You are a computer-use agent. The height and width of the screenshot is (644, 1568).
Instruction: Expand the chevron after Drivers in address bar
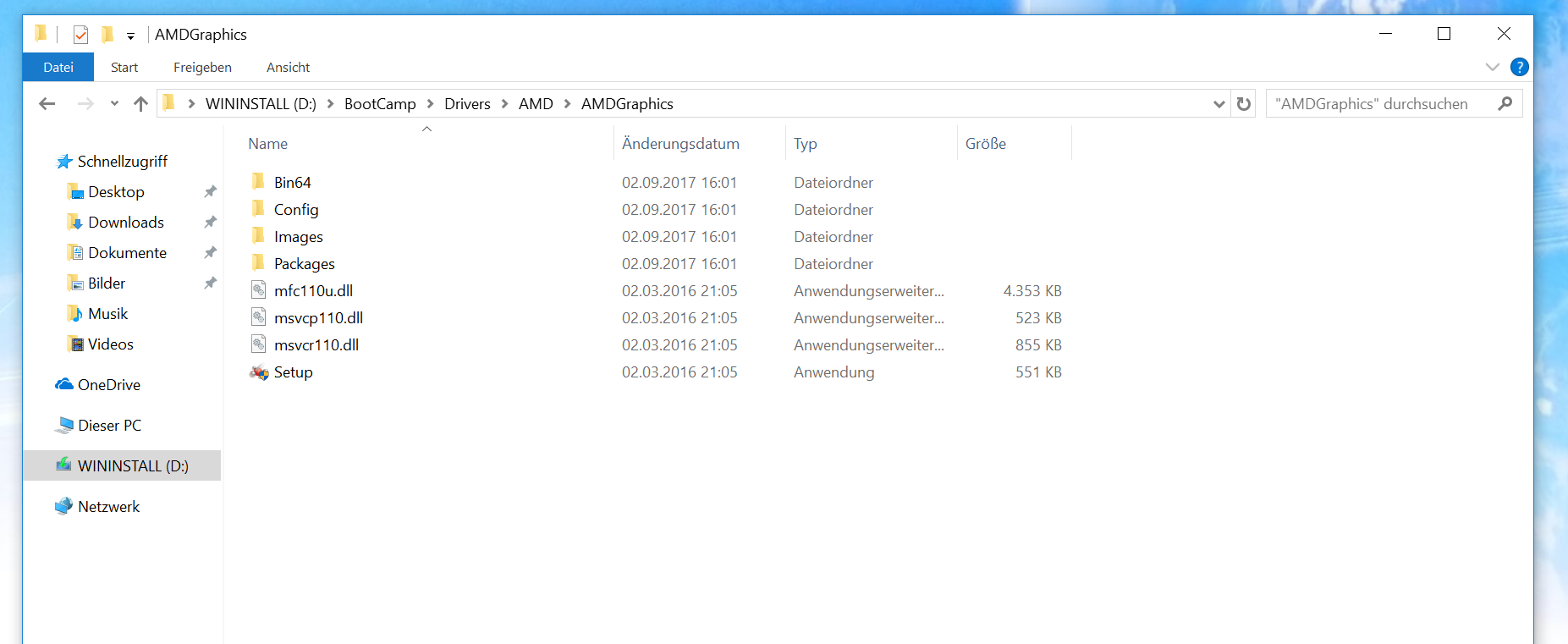504,103
